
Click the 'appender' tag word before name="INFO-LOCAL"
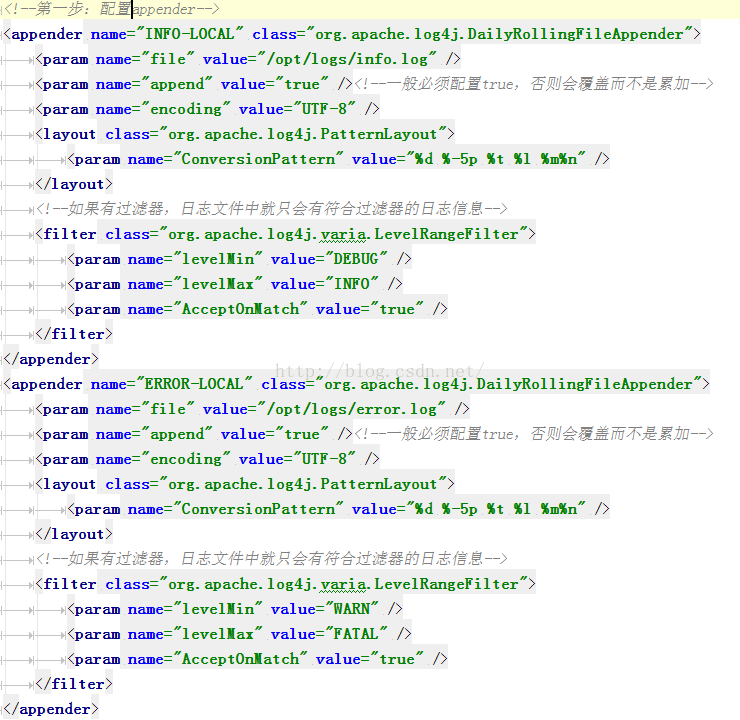pyautogui.click(x=46, y=34)
